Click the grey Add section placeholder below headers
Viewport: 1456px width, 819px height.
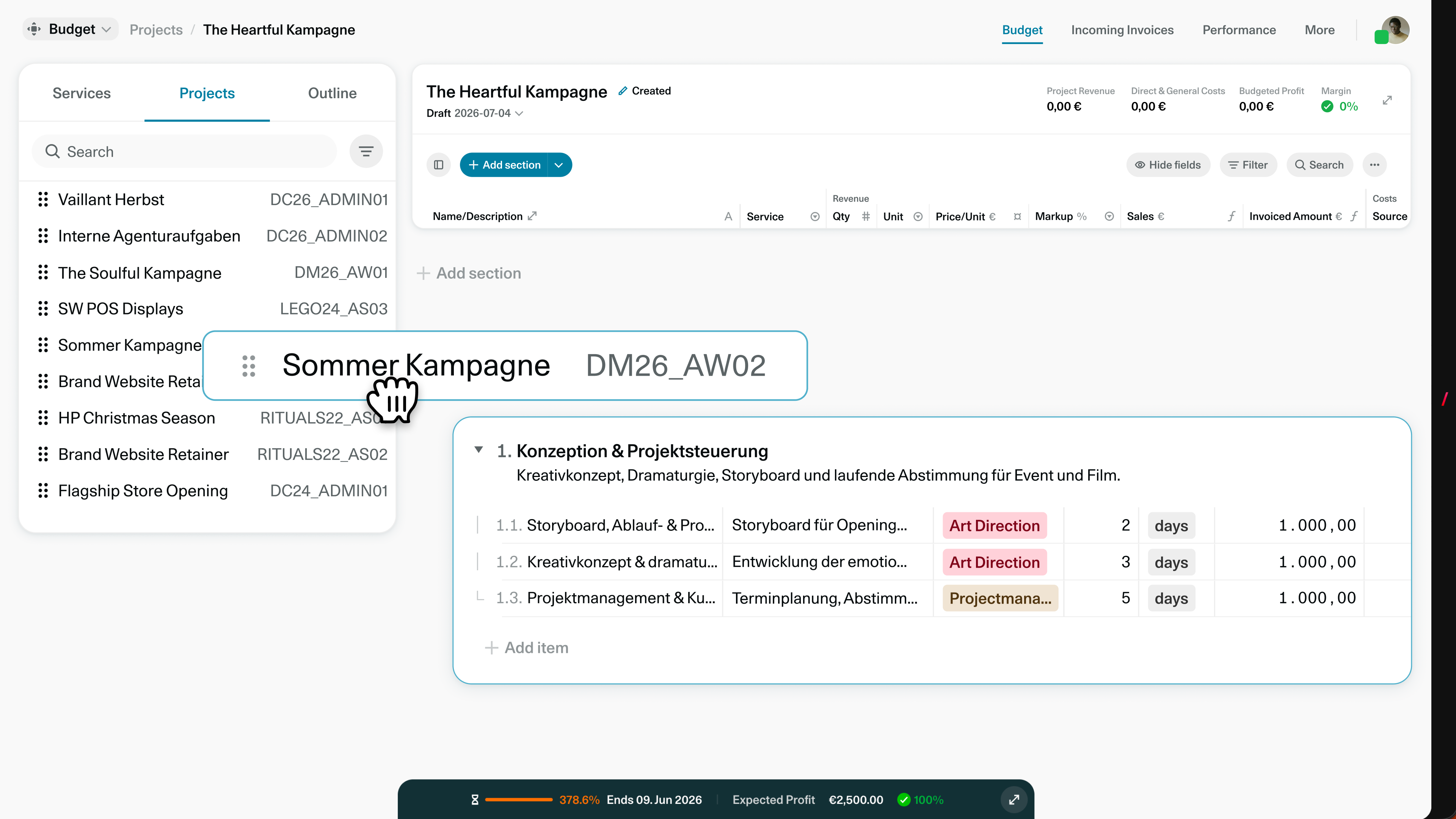pyautogui.click(x=469, y=273)
